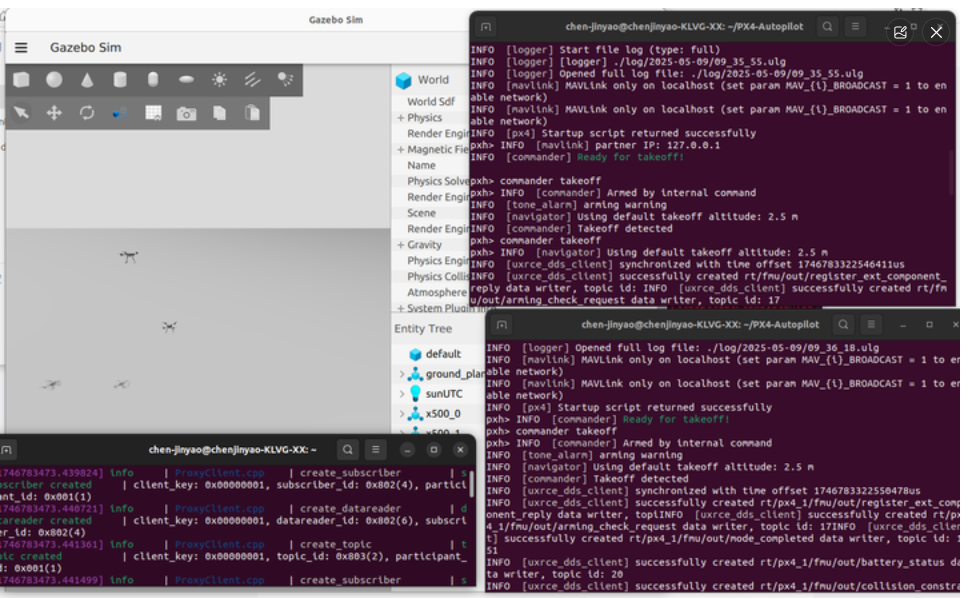Take a screenshot with the camera icon

pos(186,113)
